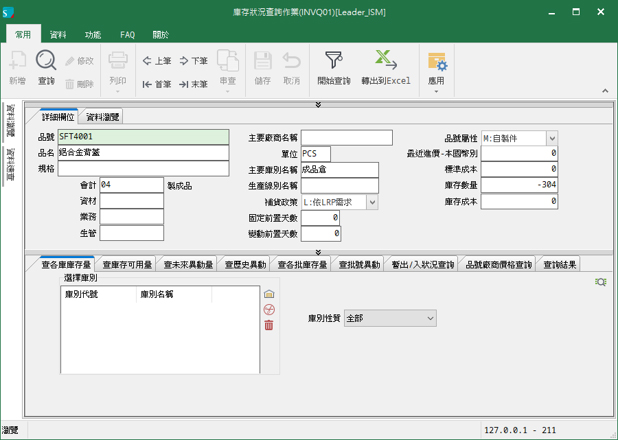The width and height of the screenshot is (618, 440).
Task: Open the 資料 ribbon menu tab
Action: [x=61, y=34]
